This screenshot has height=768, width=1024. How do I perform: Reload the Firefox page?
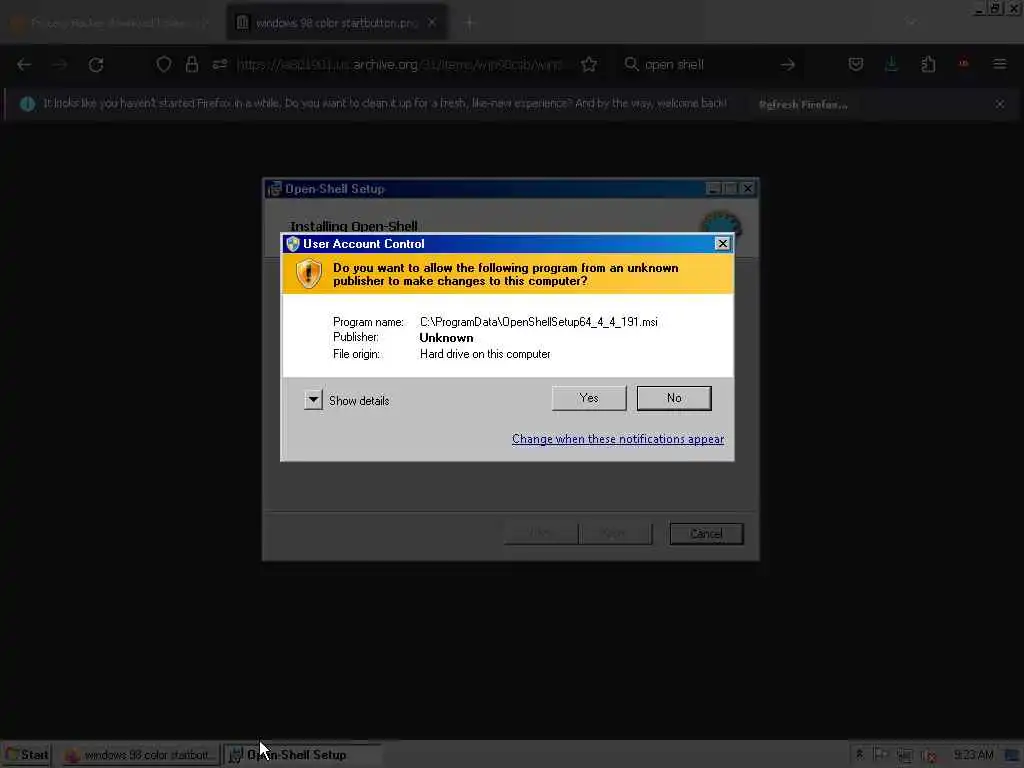[96, 65]
